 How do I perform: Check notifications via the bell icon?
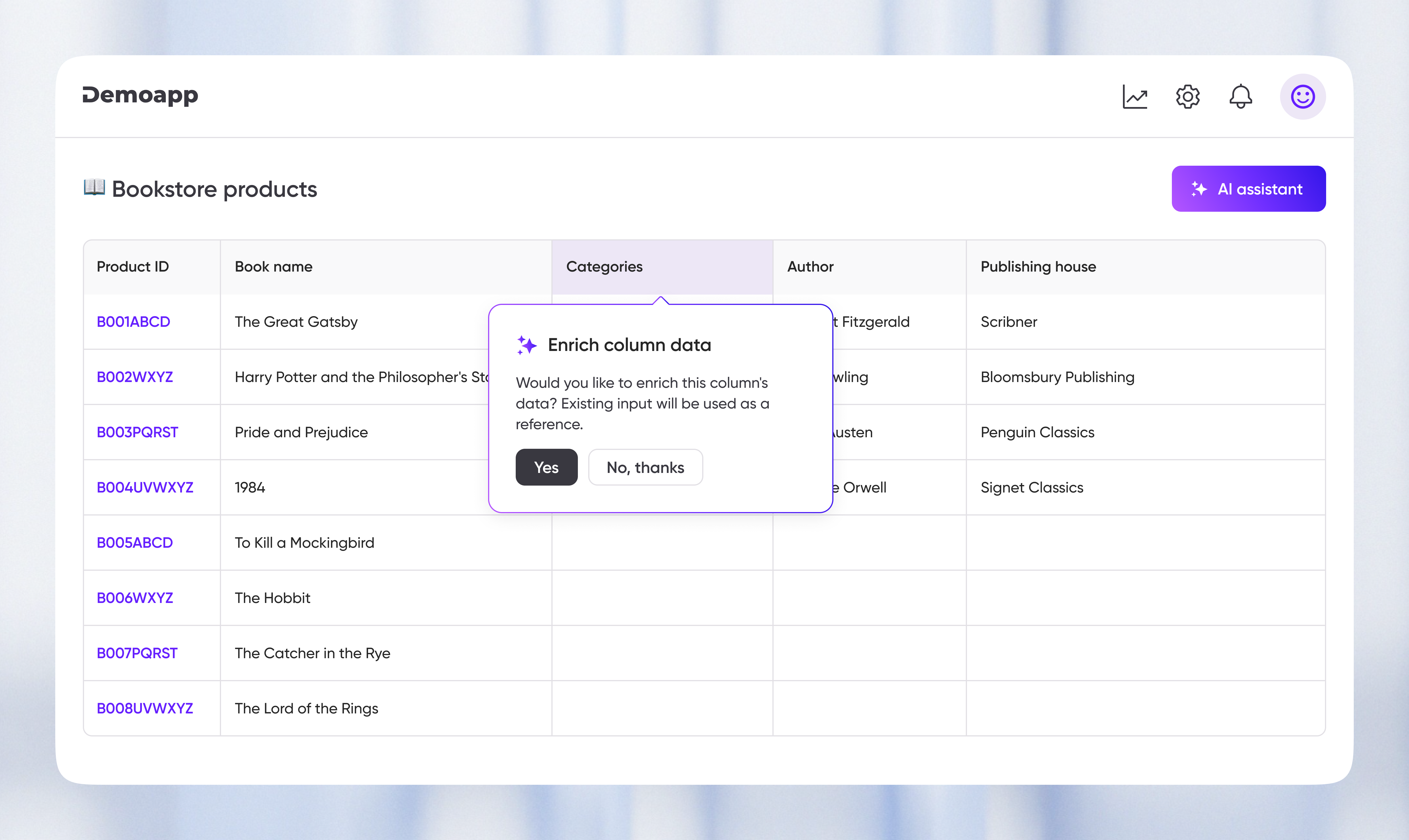1240,96
